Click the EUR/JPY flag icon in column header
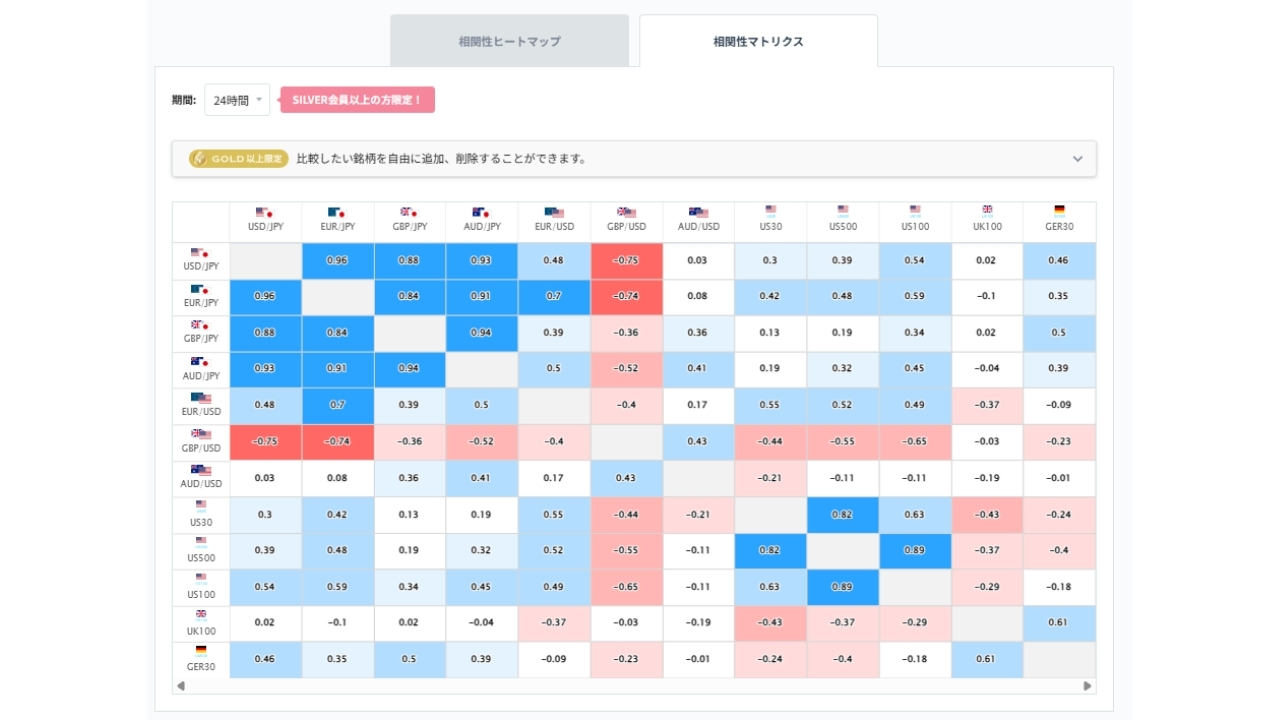This screenshot has height=720, width=1280. click(x=337, y=212)
